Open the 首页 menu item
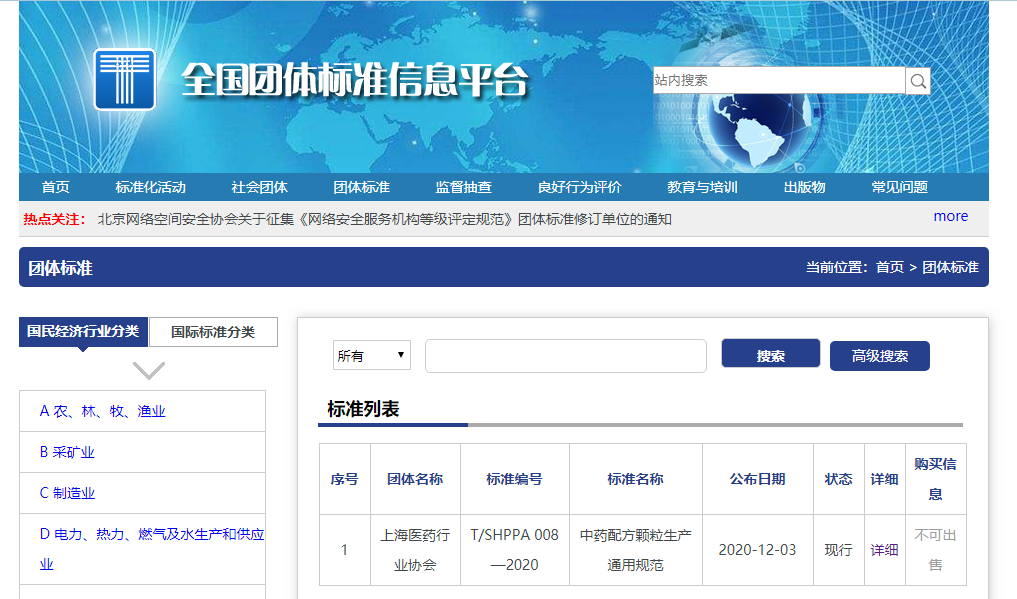This screenshot has width=1017, height=599. 55,187
